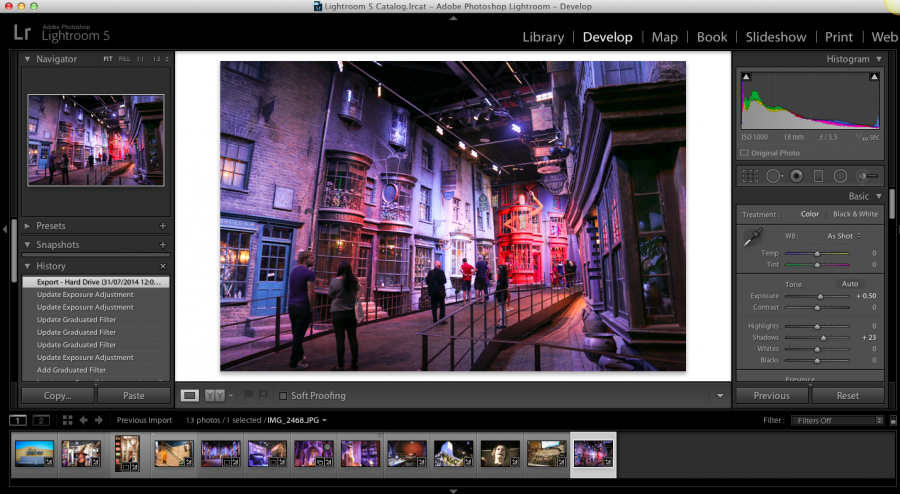Click the Lr Lightroom 5 identity plate

tap(61, 33)
